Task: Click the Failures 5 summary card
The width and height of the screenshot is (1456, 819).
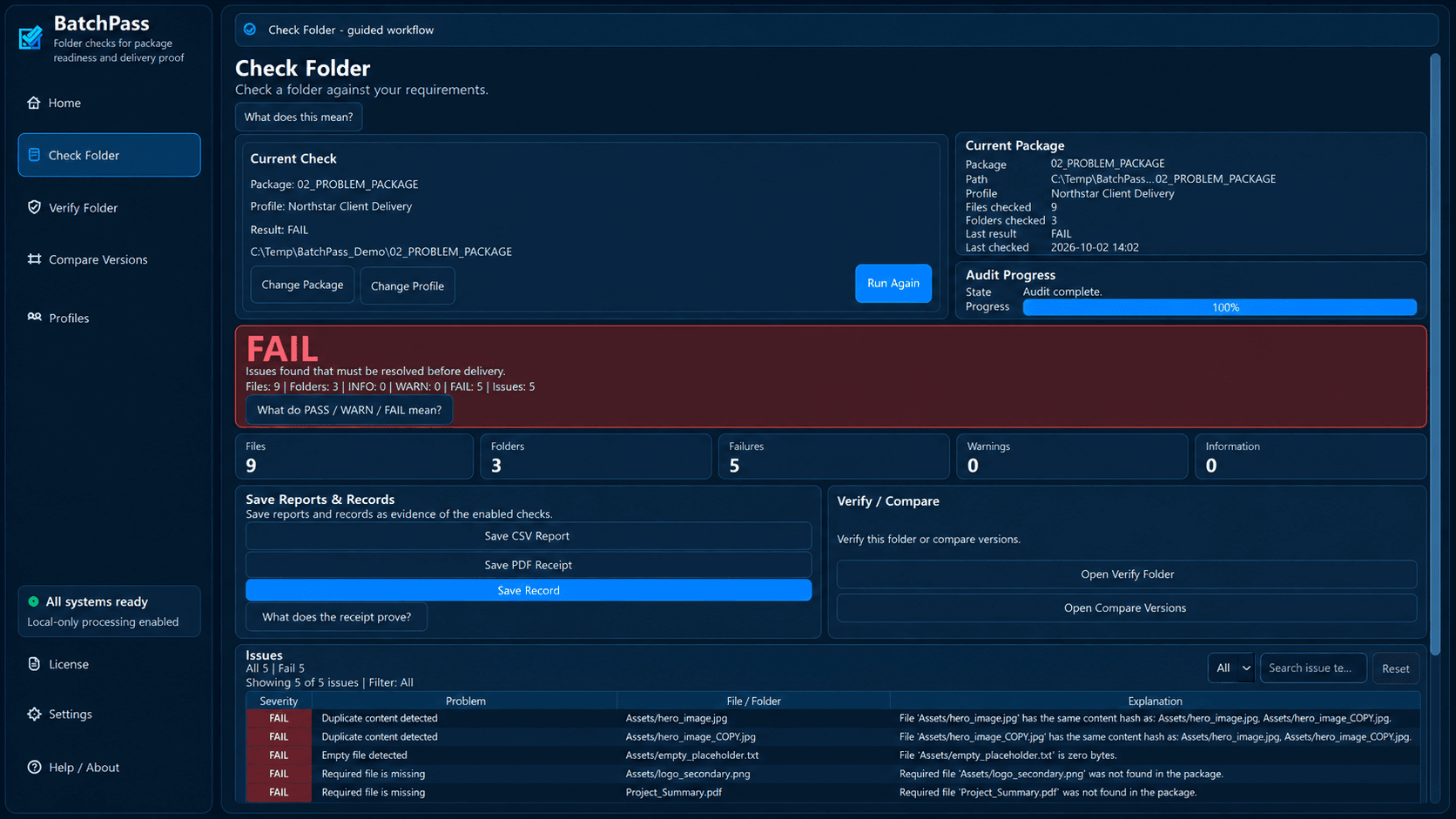Action: click(x=833, y=457)
